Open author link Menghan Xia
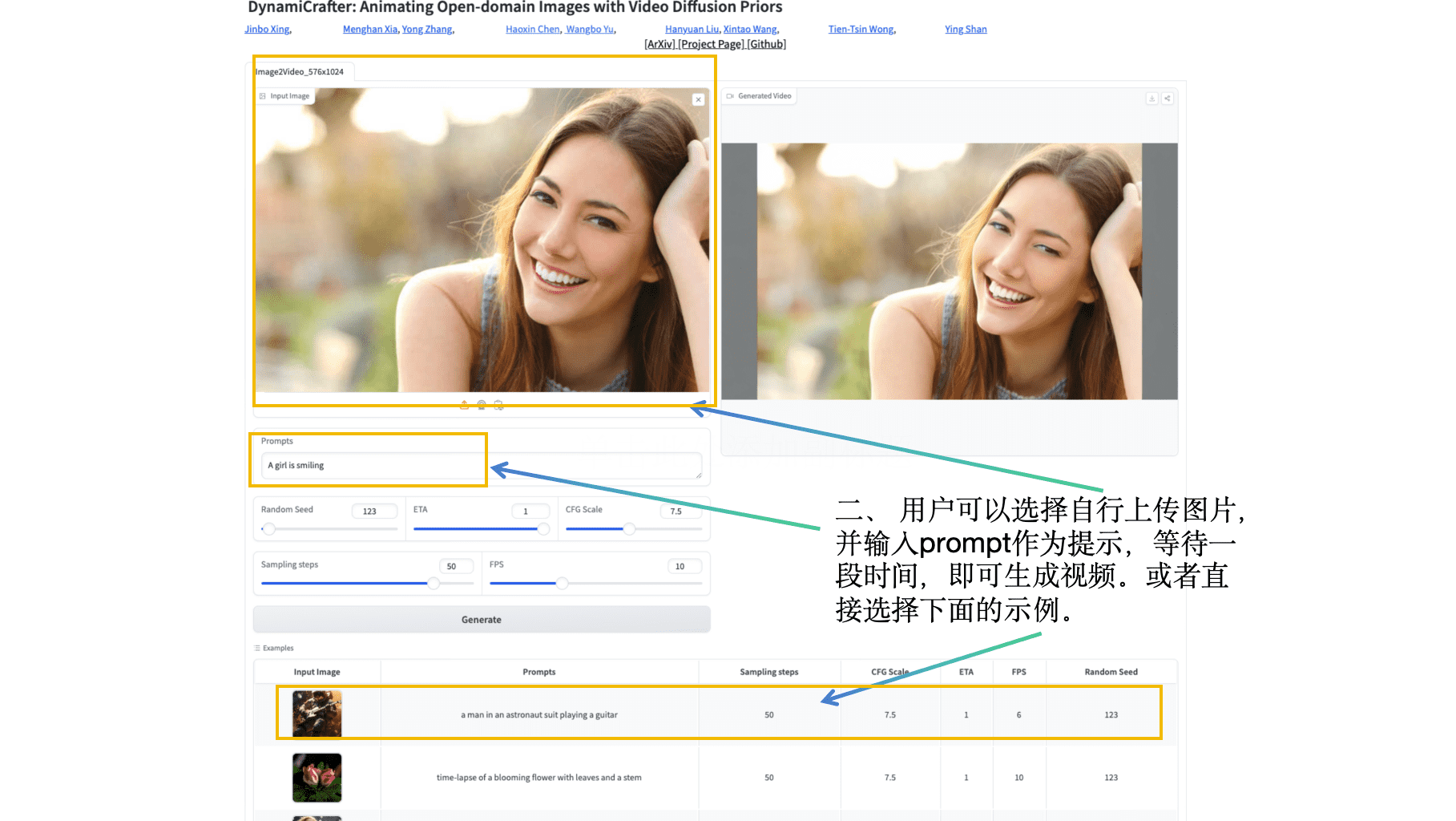1456x821 pixels. click(370, 29)
